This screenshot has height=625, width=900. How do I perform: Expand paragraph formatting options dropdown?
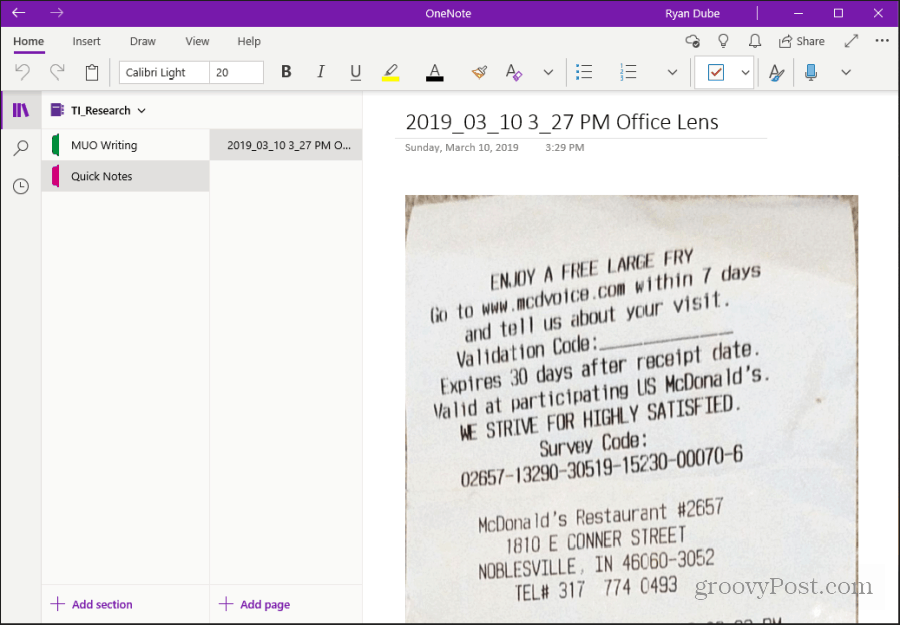[672, 72]
